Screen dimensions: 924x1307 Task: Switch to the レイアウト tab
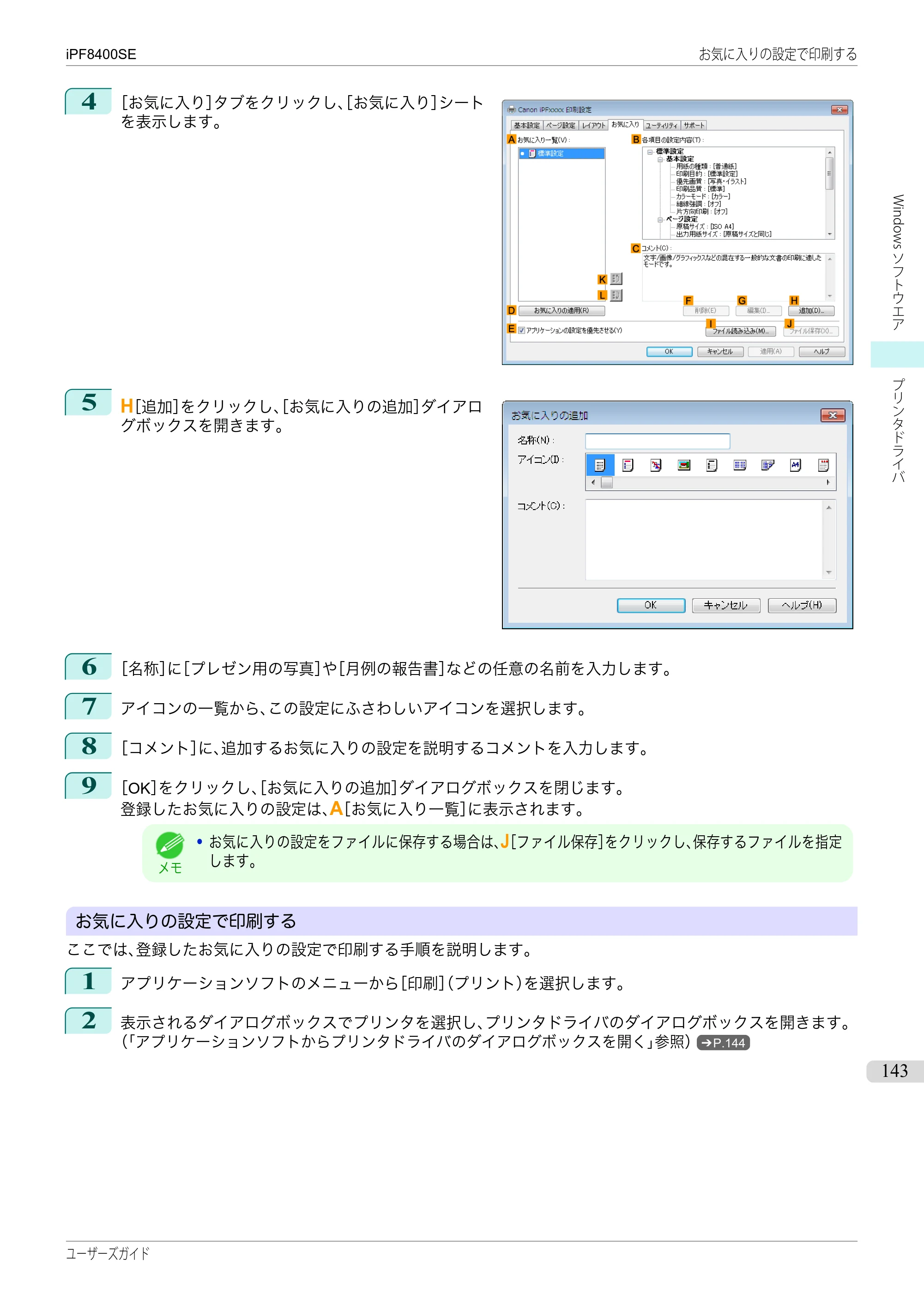click(x=593, y=126)
